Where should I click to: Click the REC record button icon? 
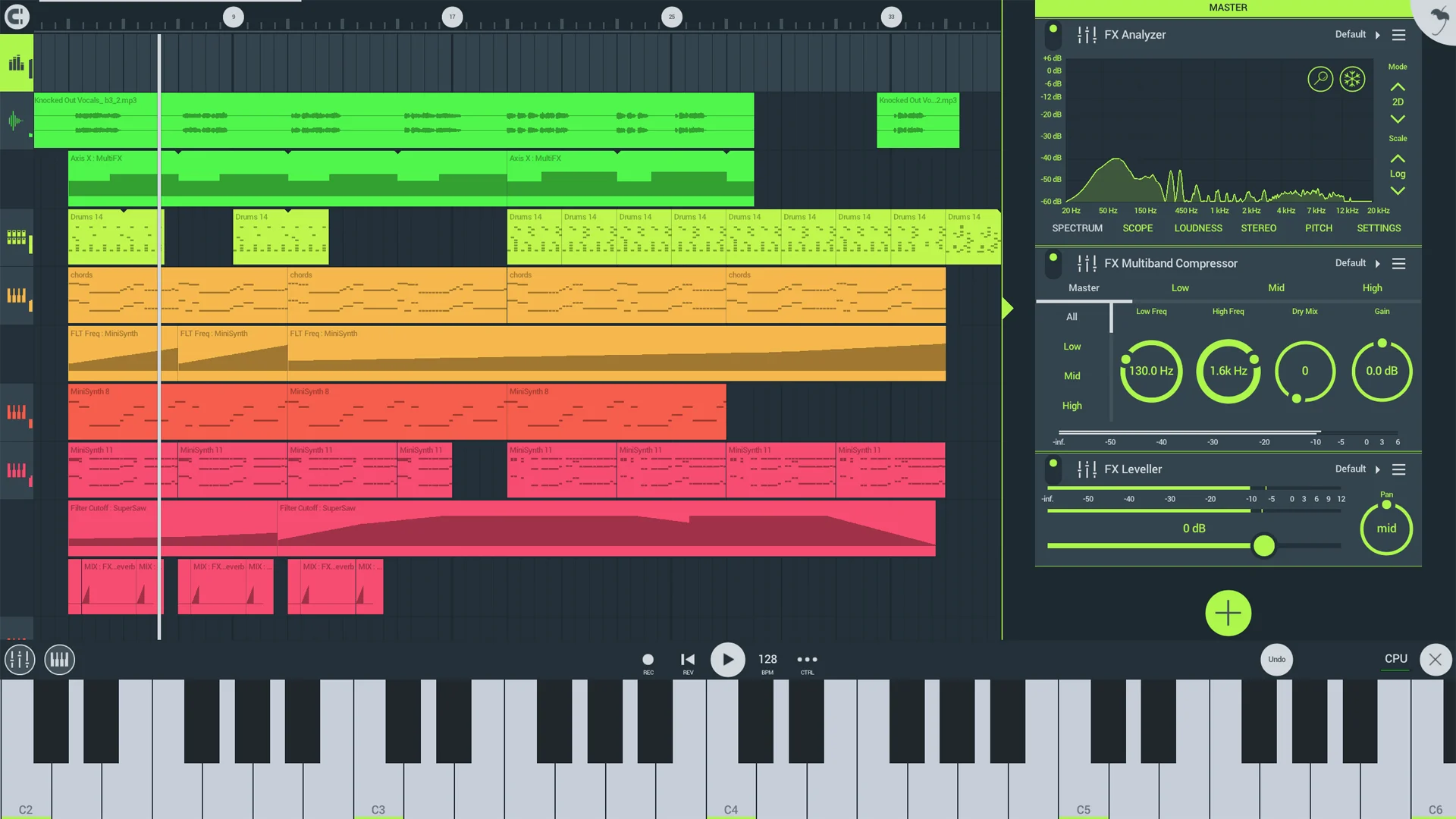648,658
